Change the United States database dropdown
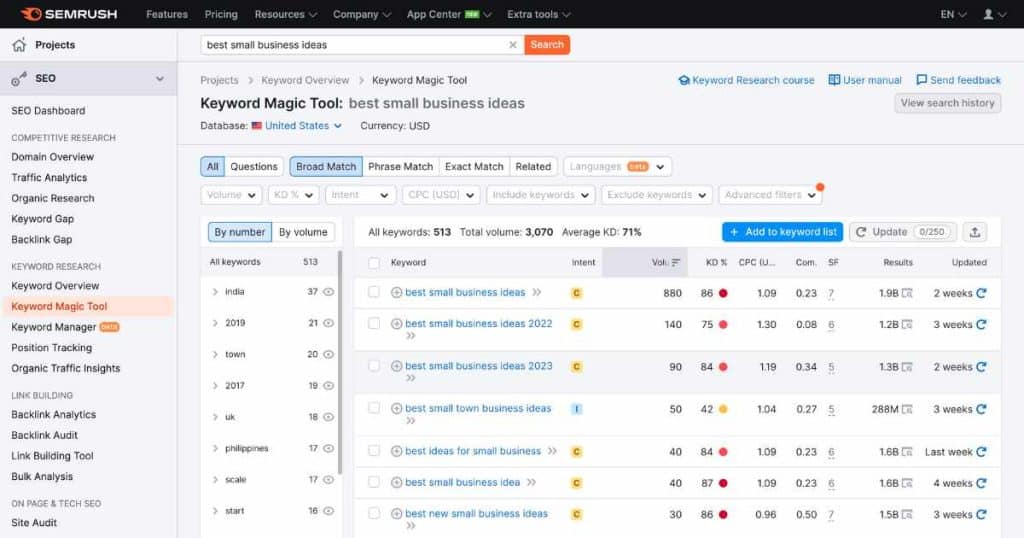Viewport: 1024px width, 538px height. tap(297, 125)
